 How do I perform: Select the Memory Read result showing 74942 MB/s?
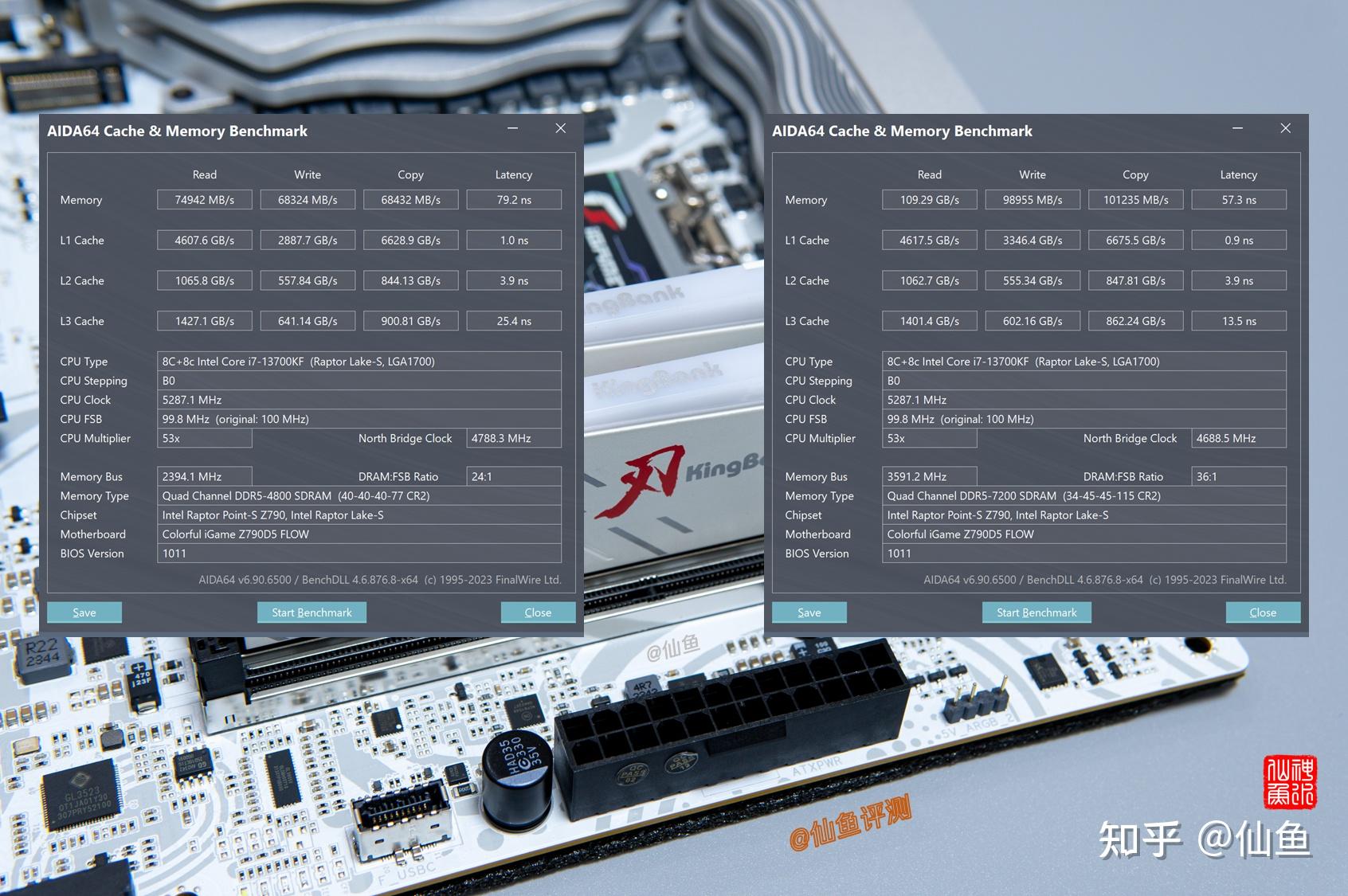tap(204, 199)
